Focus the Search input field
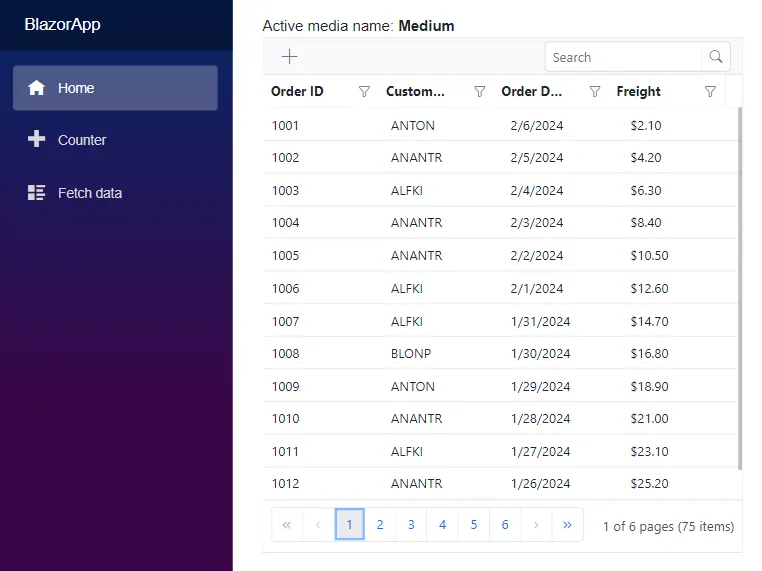 point(624,57)
